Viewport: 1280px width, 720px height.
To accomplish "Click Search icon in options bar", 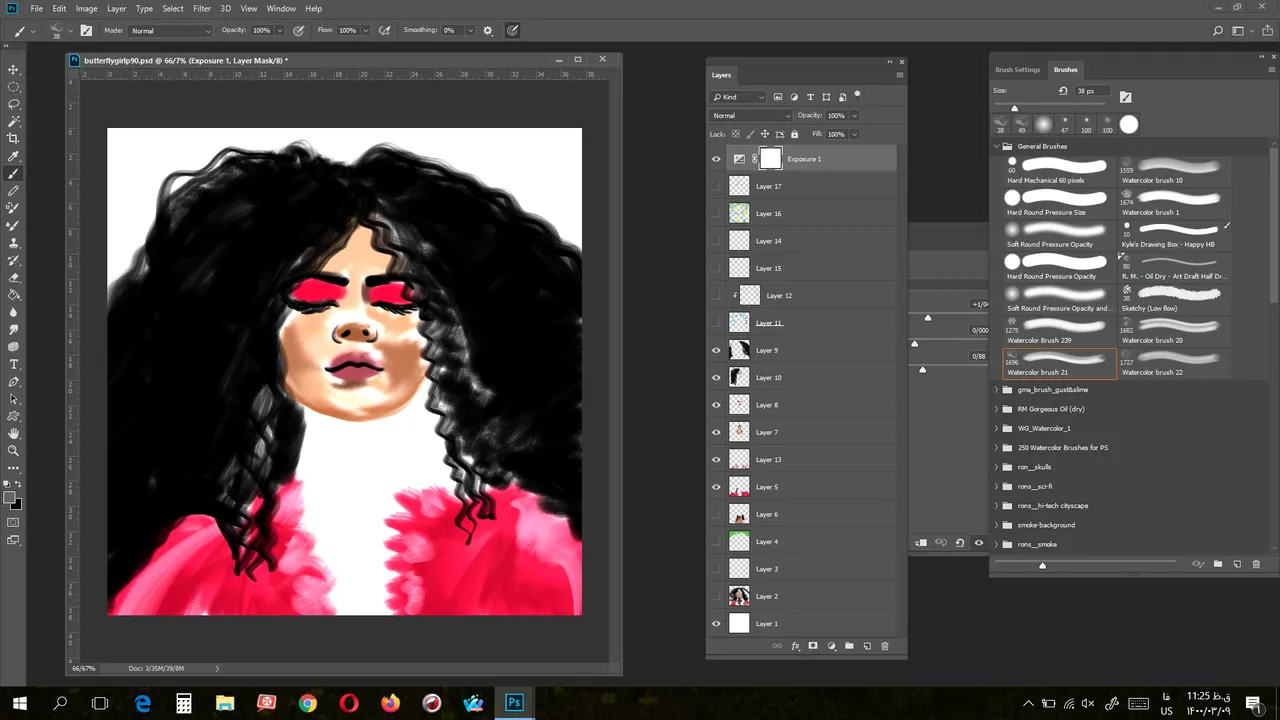I will 1218,30.
